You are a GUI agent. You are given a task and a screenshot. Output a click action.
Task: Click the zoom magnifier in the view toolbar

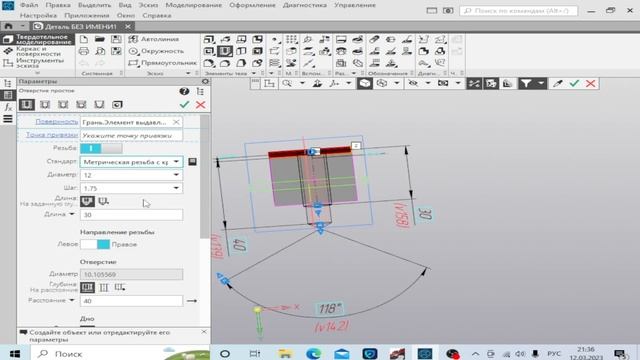coord(287,84)
